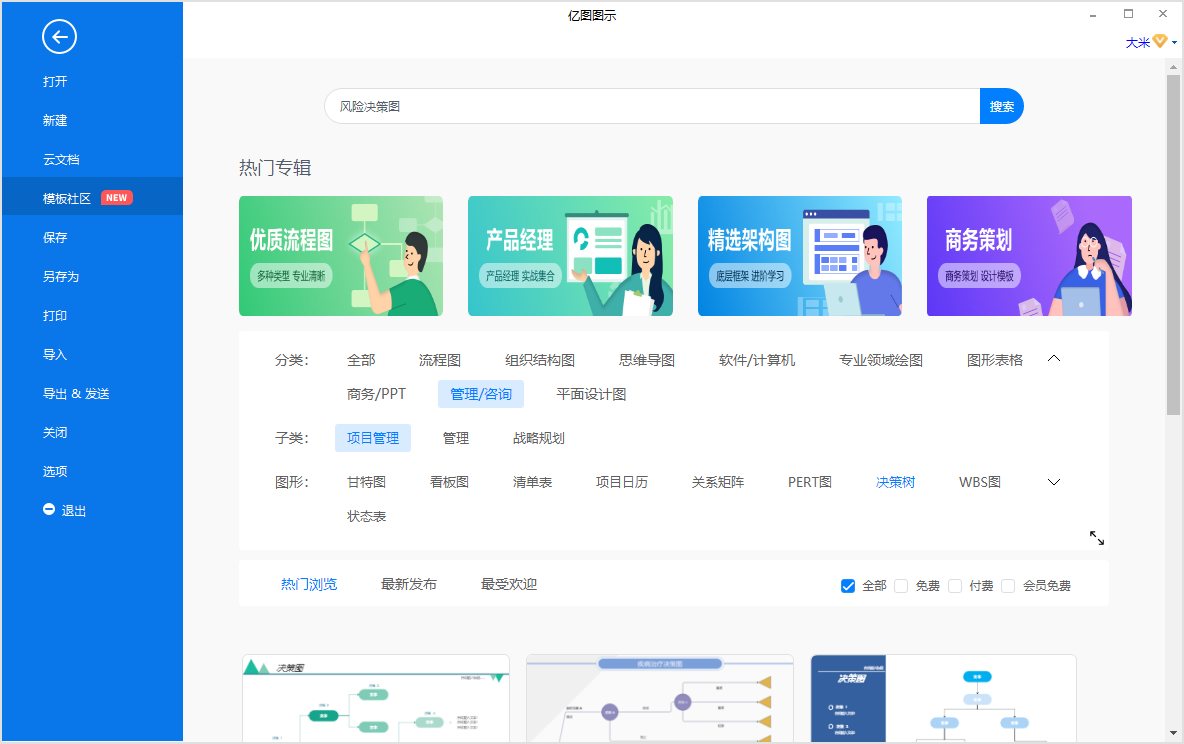Choose the 甘特图 shape type
Screen dimensions: 1184x744
click(x=366, y=482)
